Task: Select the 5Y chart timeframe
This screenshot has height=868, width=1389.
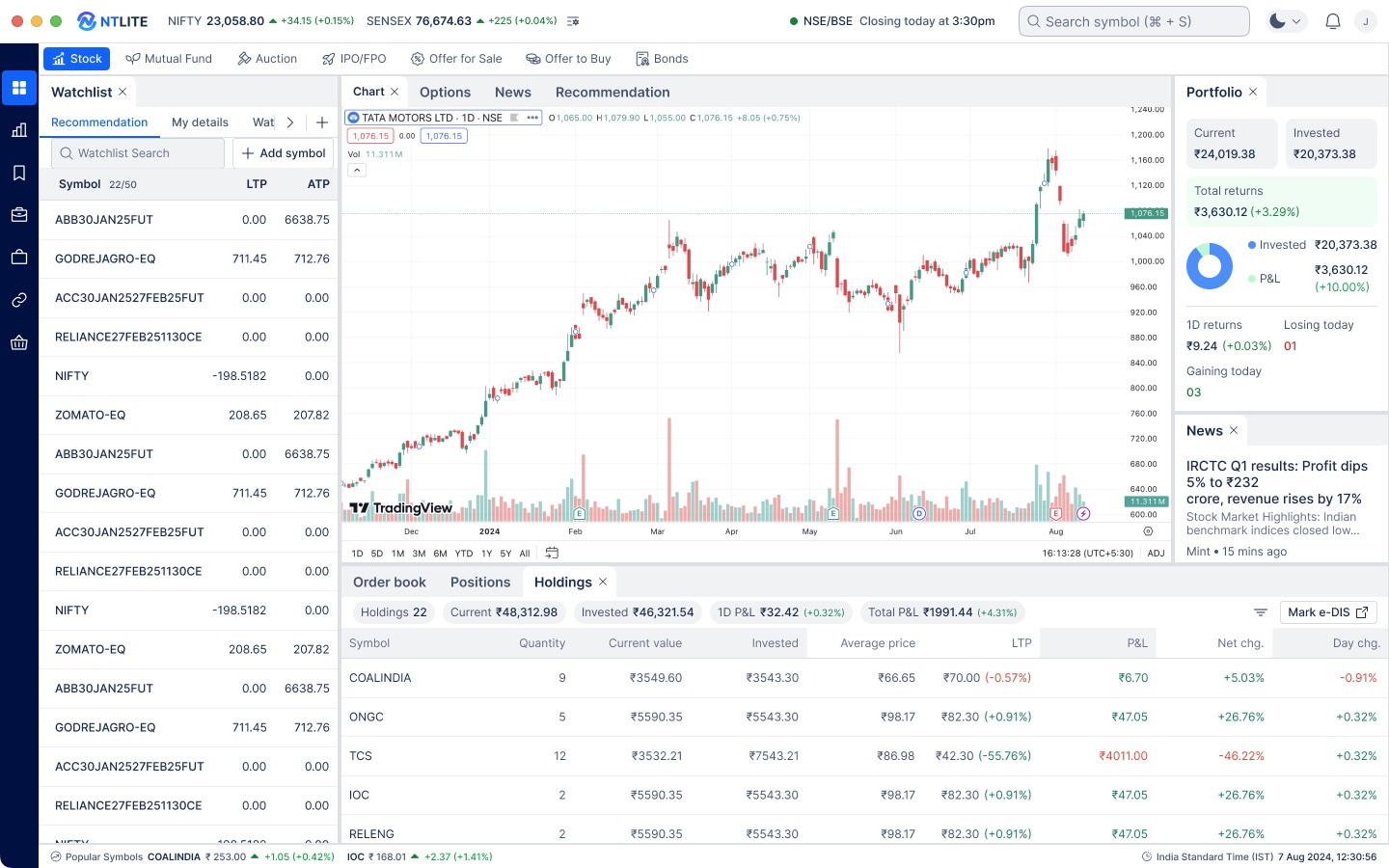Action: (x=505, y=554)
